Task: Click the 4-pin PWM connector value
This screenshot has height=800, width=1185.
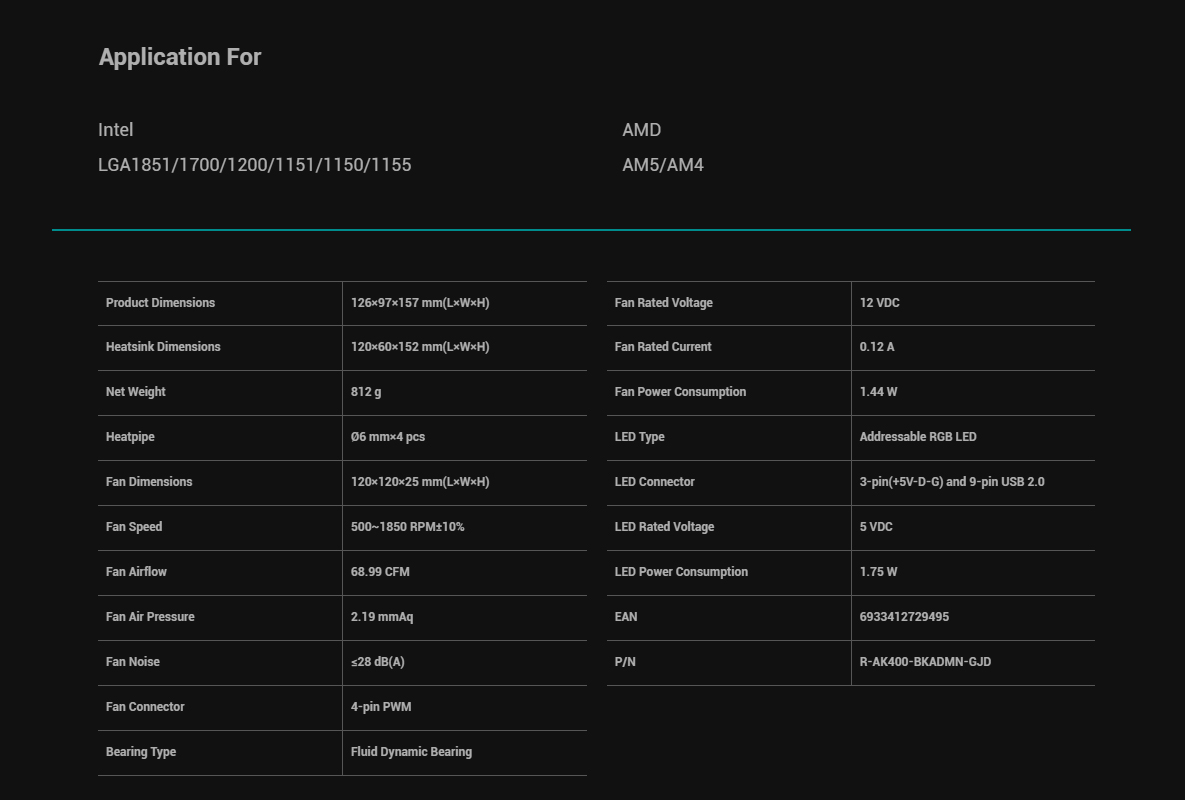Action: tap(381, 707)
